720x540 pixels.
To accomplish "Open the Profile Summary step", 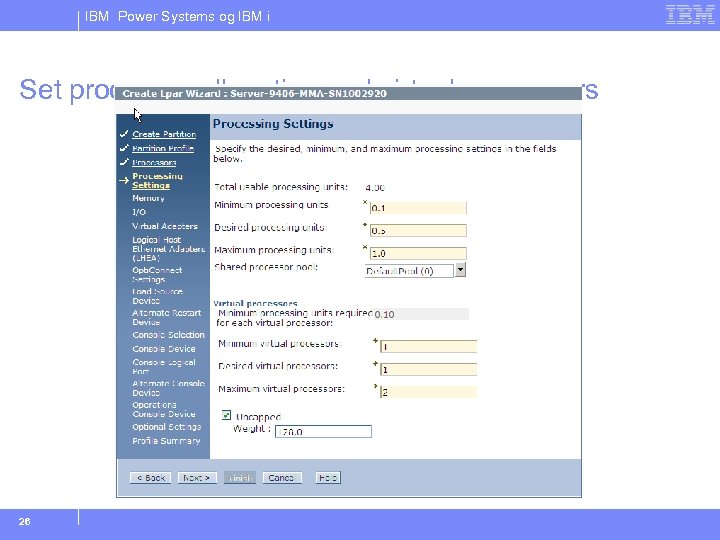I will pos(166,441).
